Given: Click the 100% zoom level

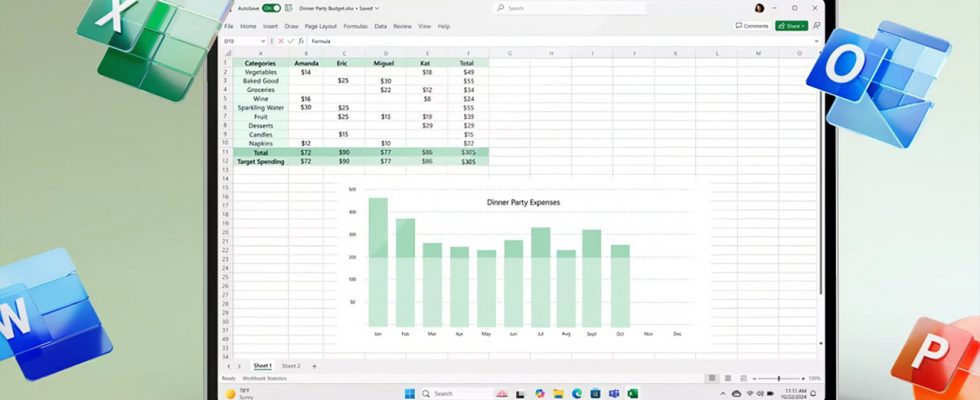Looking at the screenshot, I should [x=814, y=378].
